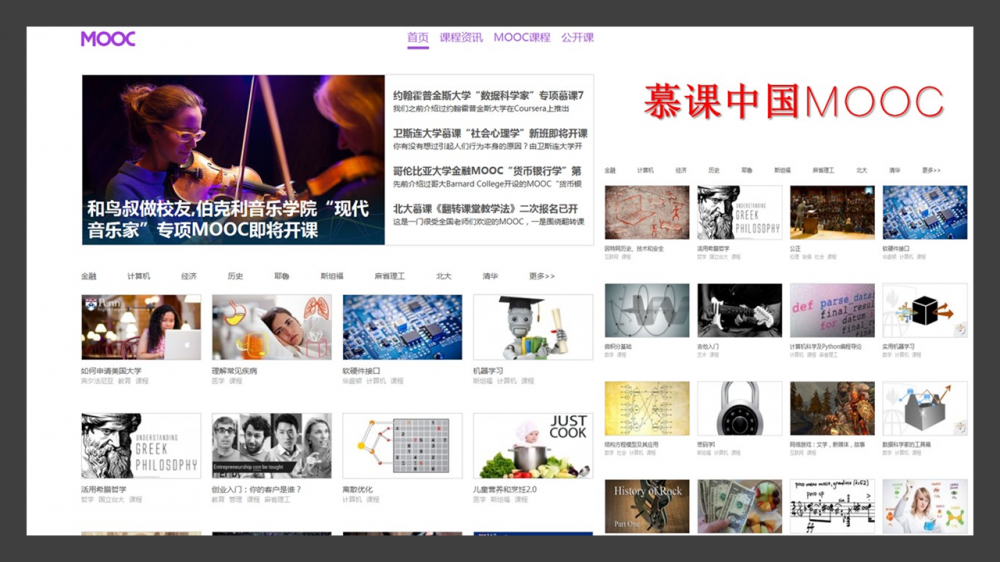This screenshot has width=1000, height=562.
Task: Click the purple MOOC logo
Action: (108, 39)
